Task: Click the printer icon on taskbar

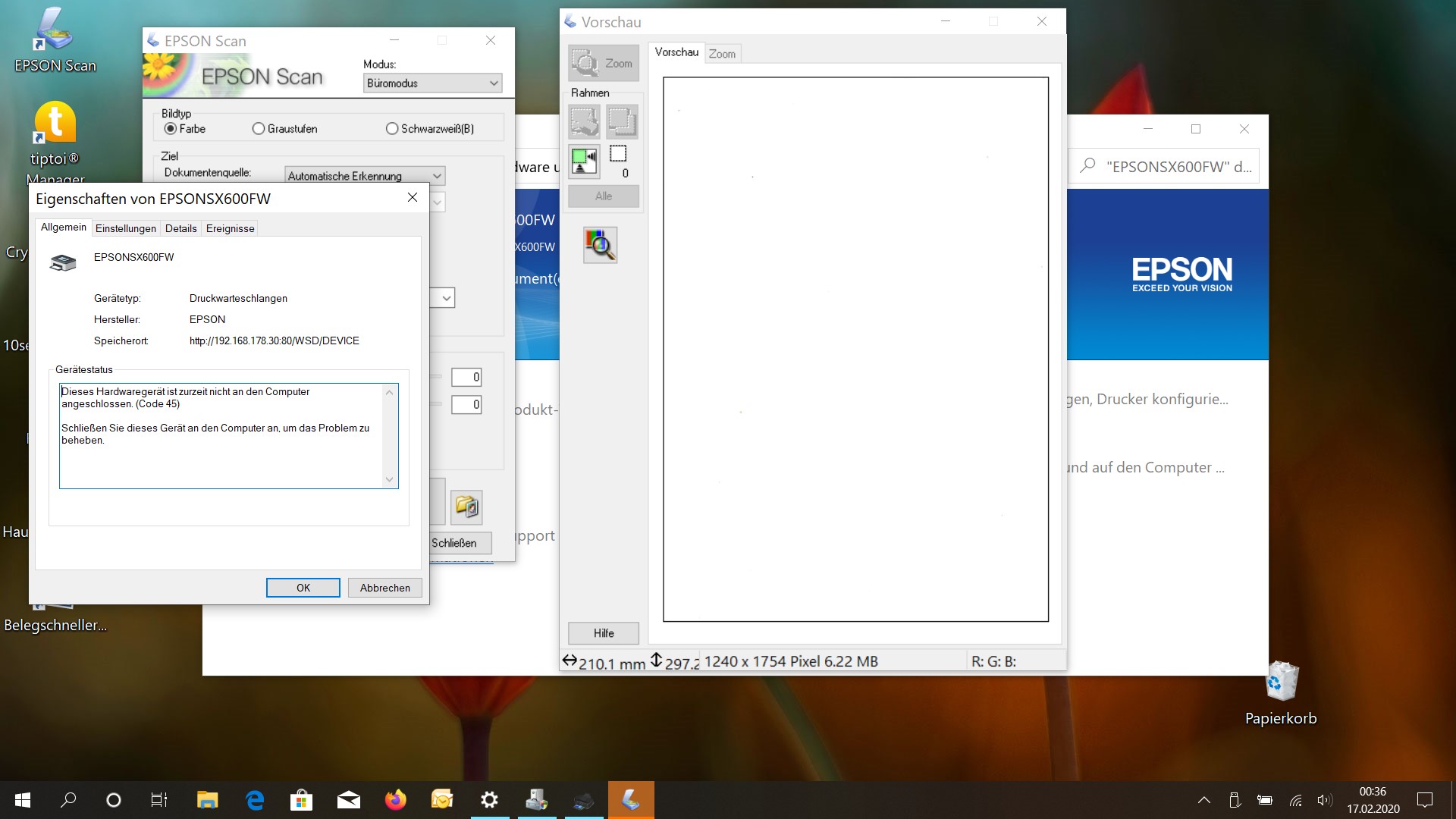Action: click(584, 800)
